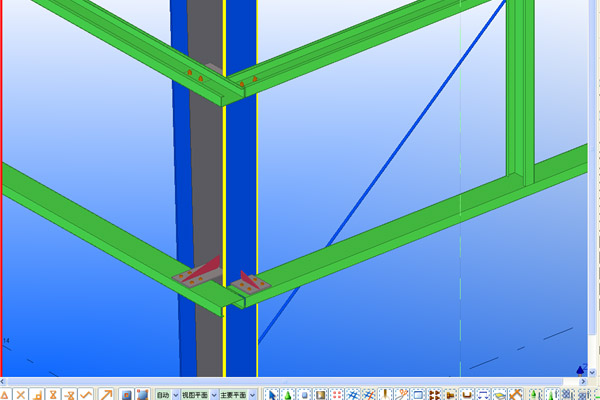Viewport: 600px width, 400px height.
Task: Click the select all arrow cursor icon
Action: (272, 394)
